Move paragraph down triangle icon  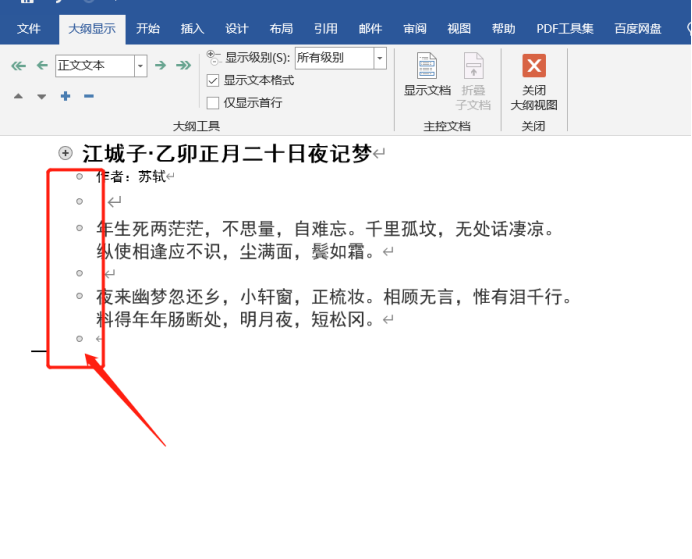41,97
